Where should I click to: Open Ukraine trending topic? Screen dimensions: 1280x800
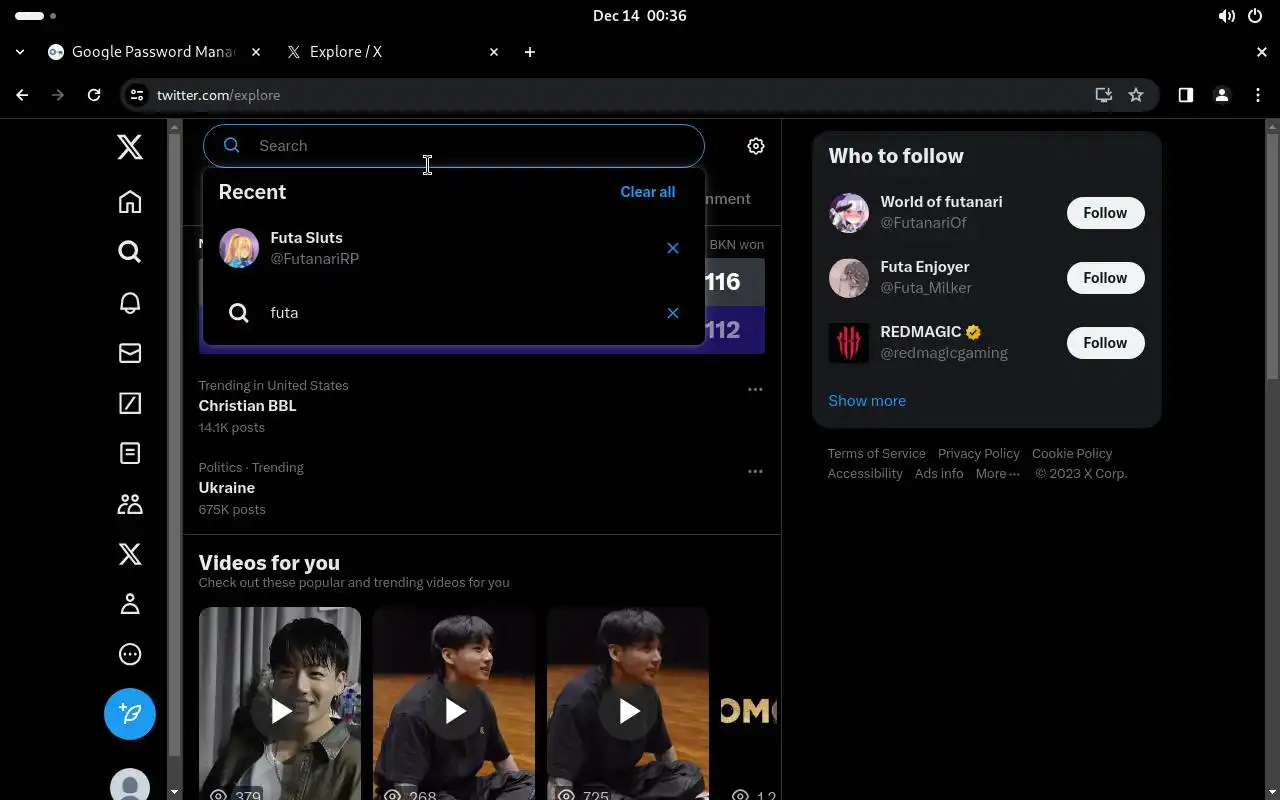[227, 488]
